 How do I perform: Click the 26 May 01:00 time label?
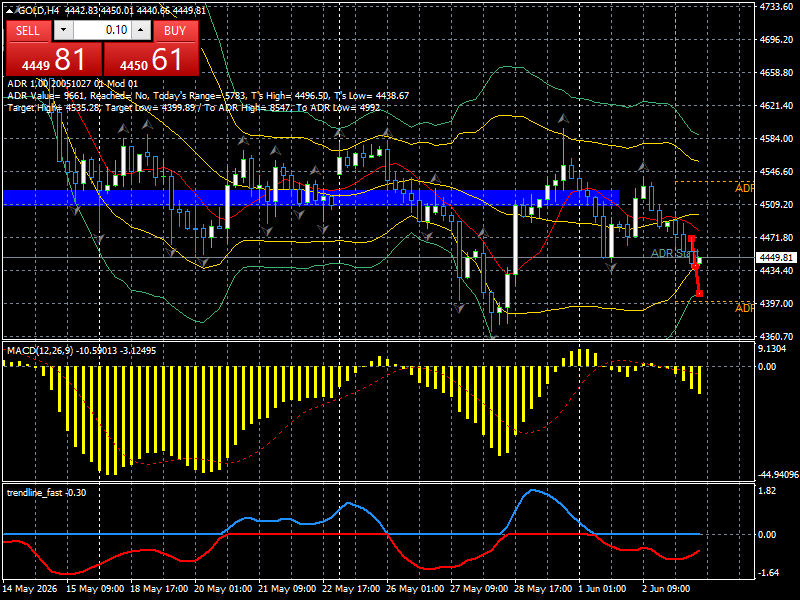[415, 588]
